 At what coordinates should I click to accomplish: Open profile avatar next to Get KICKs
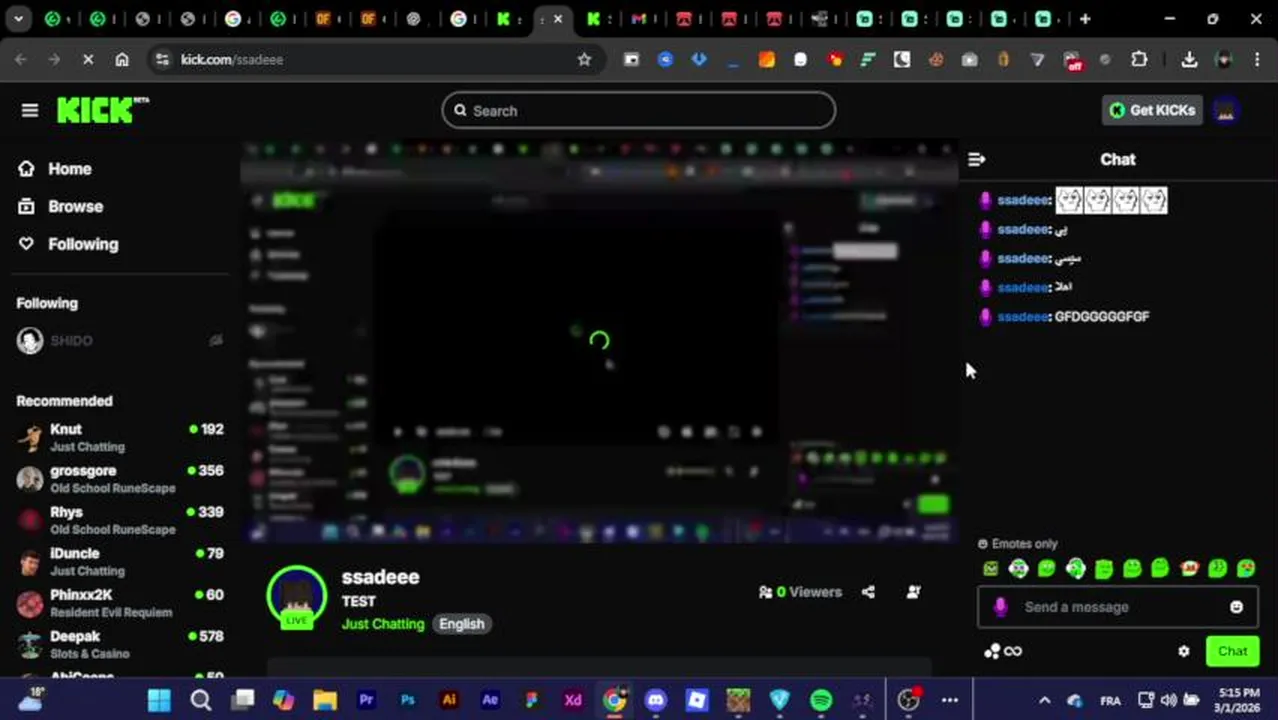pos(1226,110)
